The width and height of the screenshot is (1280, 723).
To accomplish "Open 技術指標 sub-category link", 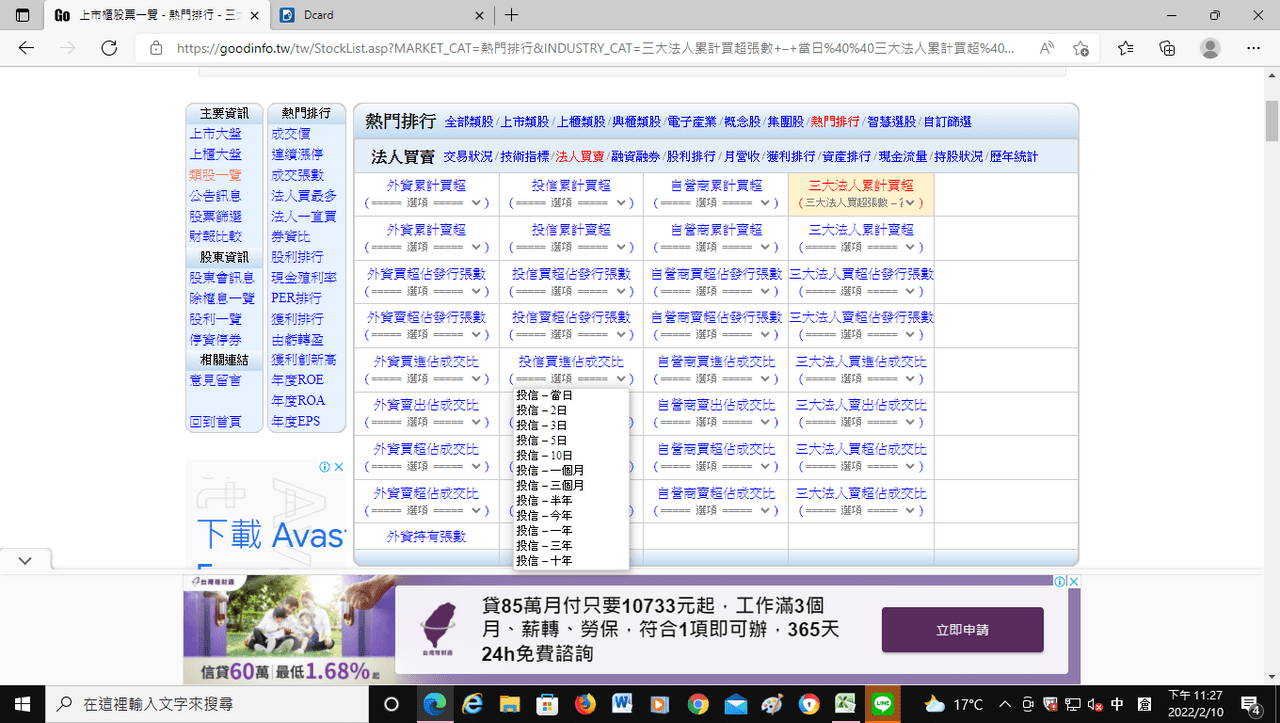I will [525, 157].
